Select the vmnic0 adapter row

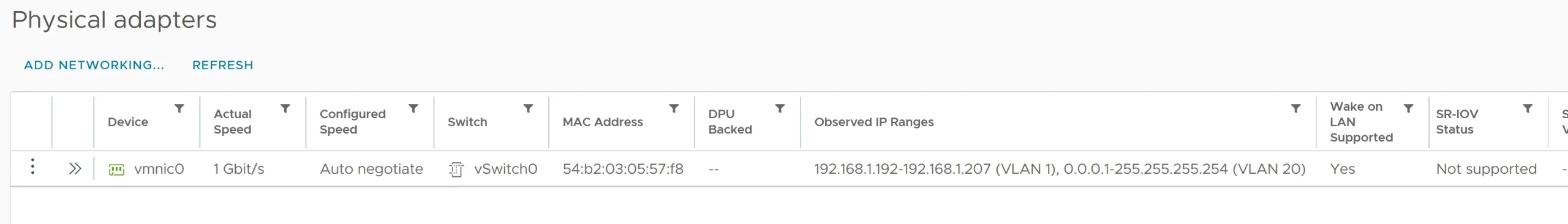coord(789,169)
